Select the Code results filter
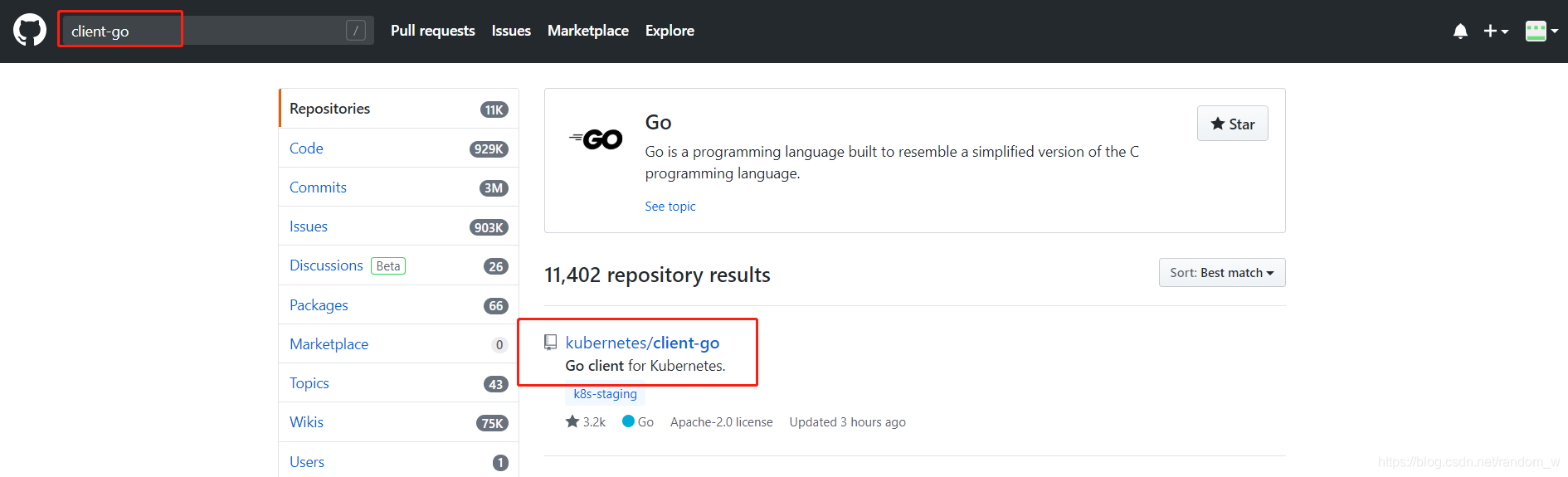1568x477 pixels. (x=399, y=148)
